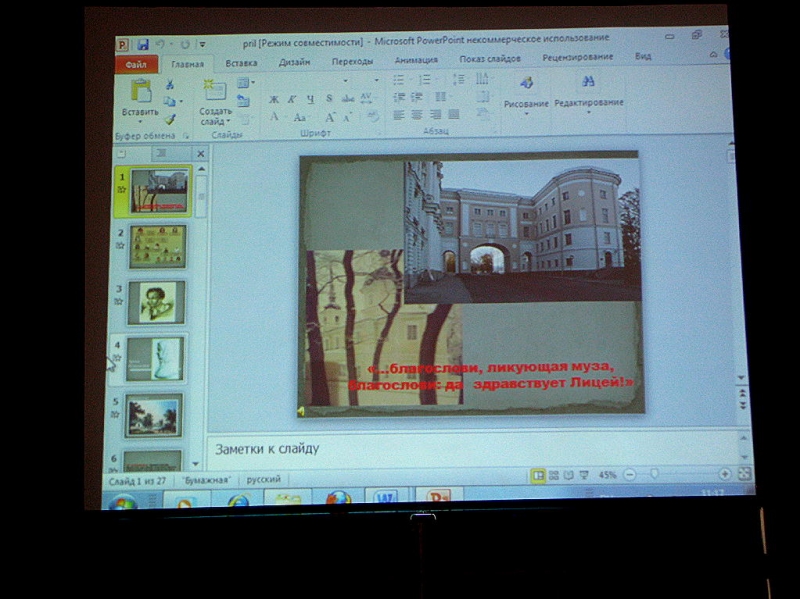Open the Windows Start menu
800x599 pixels.
pos(122,503)
